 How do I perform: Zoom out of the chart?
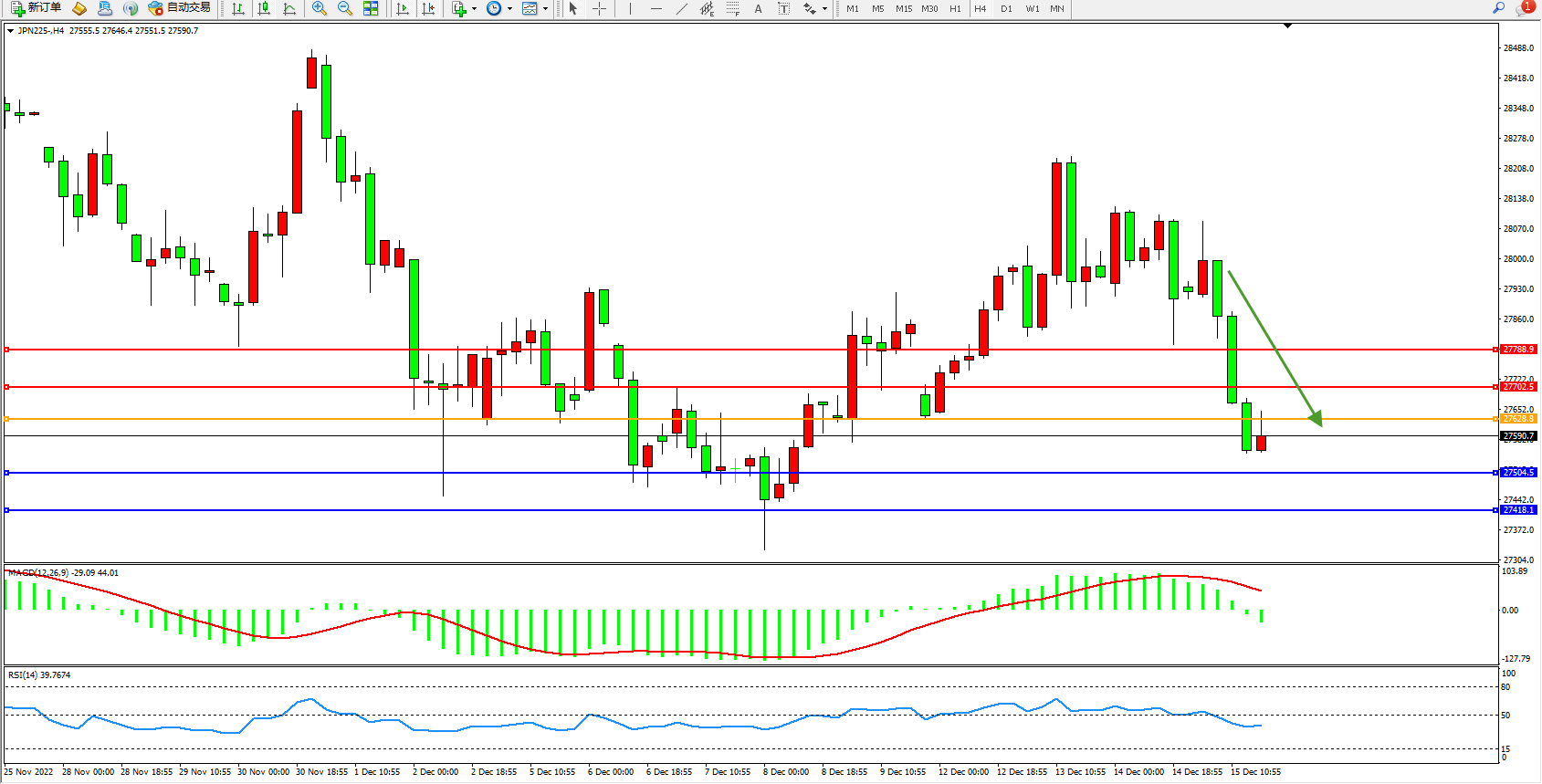[x=344, y=8]
